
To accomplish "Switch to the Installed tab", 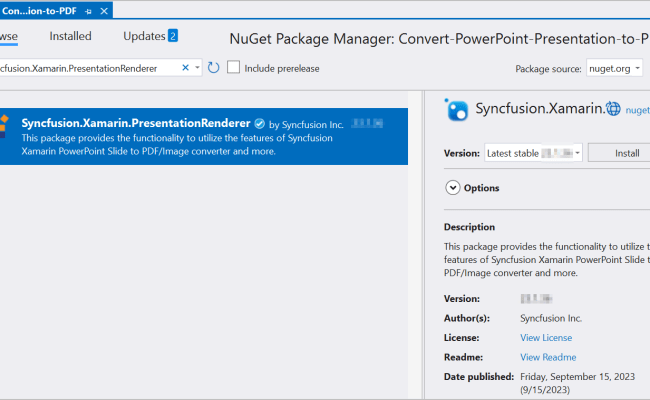I will click(x=70, y=36).
